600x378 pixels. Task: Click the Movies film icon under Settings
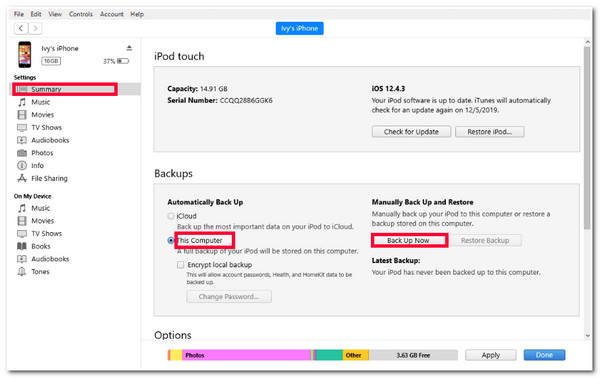(x=22, y=114)
